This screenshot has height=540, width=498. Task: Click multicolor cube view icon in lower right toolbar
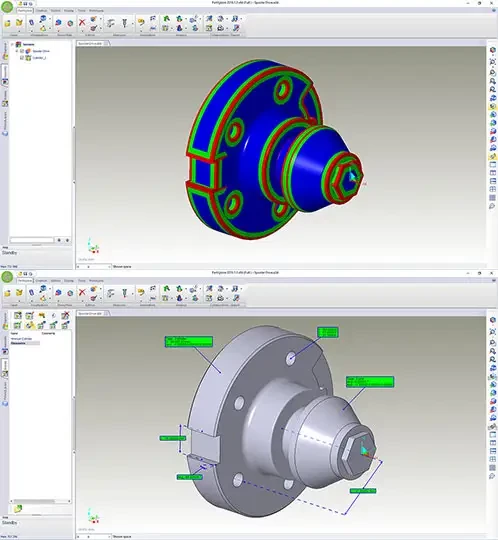pyautogui.click(x=492, y=320)
